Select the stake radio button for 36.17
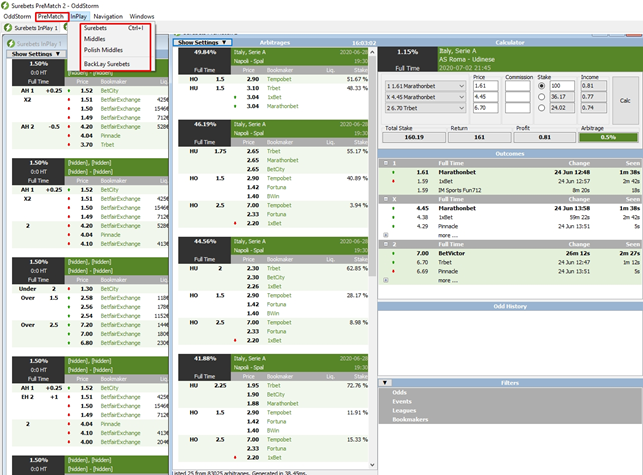This screenshot has width=643, height=475. pyautogui.click(x=542, y=97)
